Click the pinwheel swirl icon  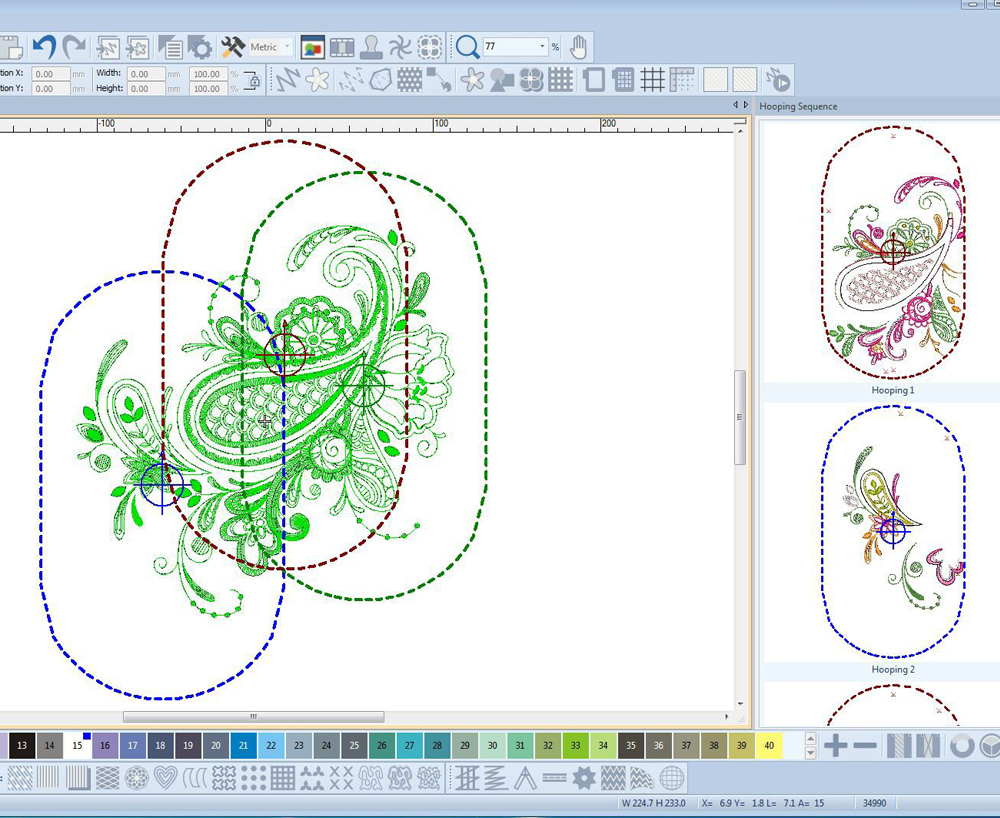(x=401, y=47)
